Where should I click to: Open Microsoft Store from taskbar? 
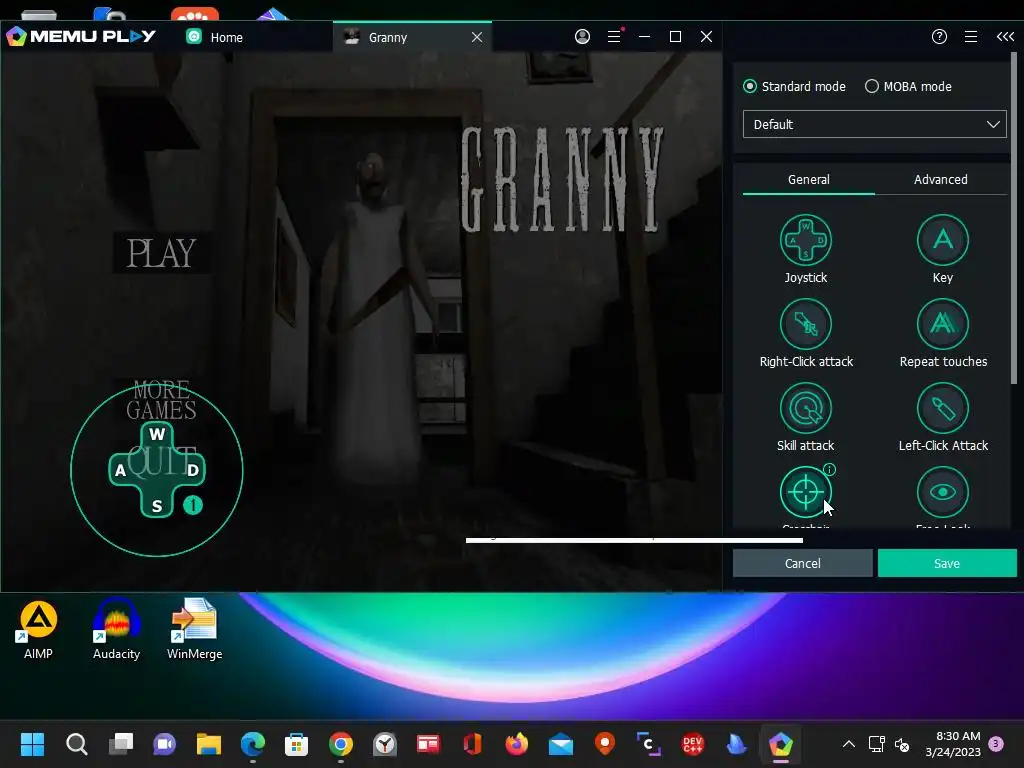click(x=296, y=744)
